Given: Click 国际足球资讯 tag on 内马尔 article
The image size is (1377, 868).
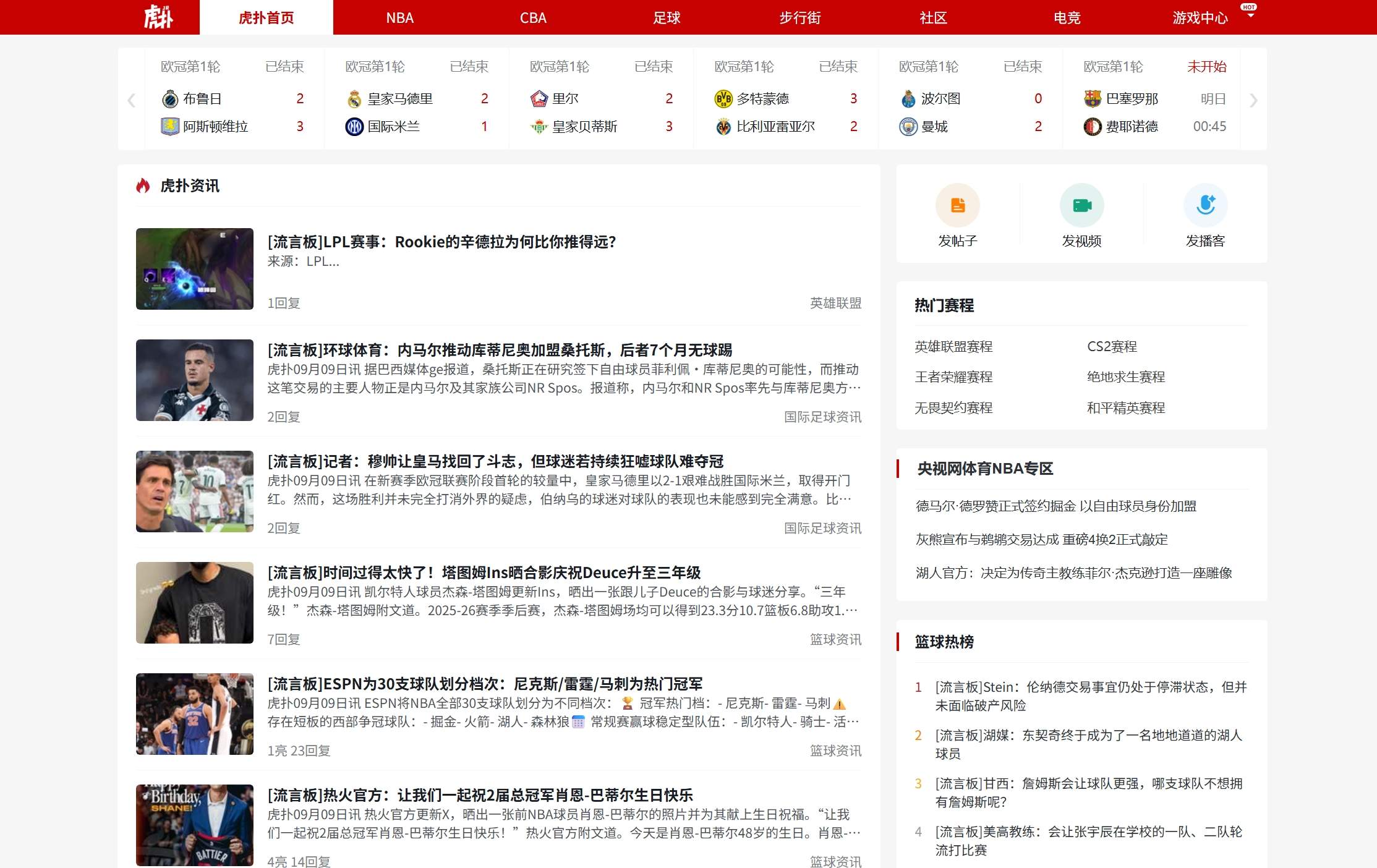Looking at the screenshot, I should coord(823,417).
